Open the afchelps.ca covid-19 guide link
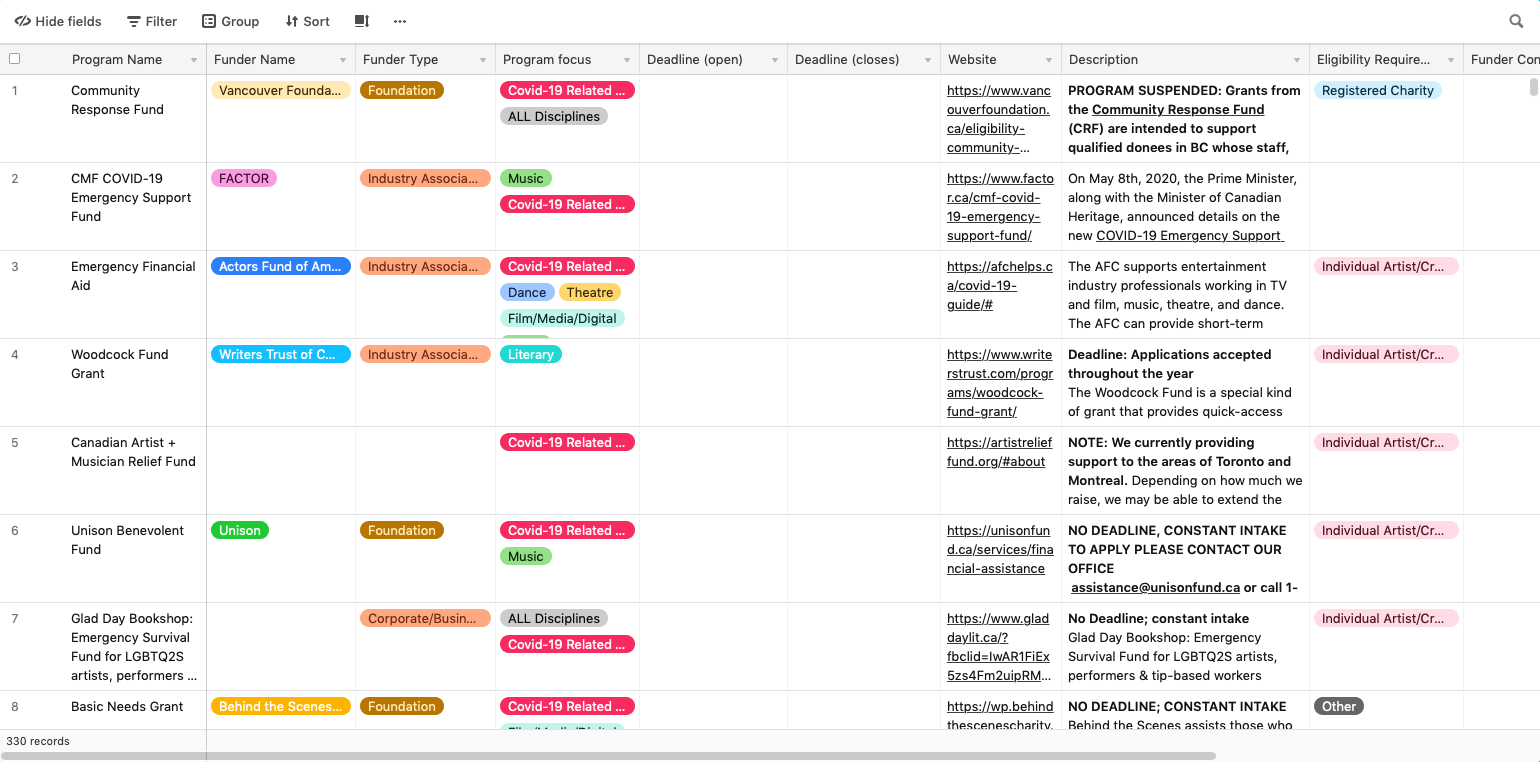1540x762 pixels. coord(1000,285)
